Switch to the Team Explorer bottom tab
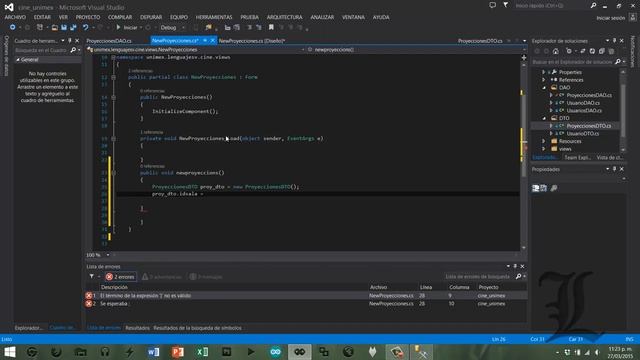Screen dimensions: 640x360 (x=577, y=158)
